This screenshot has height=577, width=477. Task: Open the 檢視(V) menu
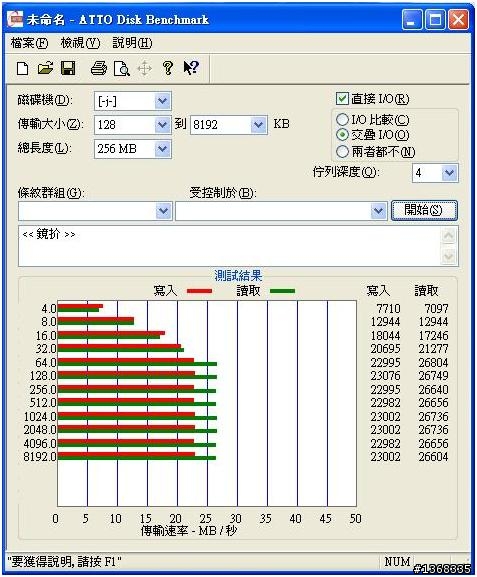[x=80, y=43]
